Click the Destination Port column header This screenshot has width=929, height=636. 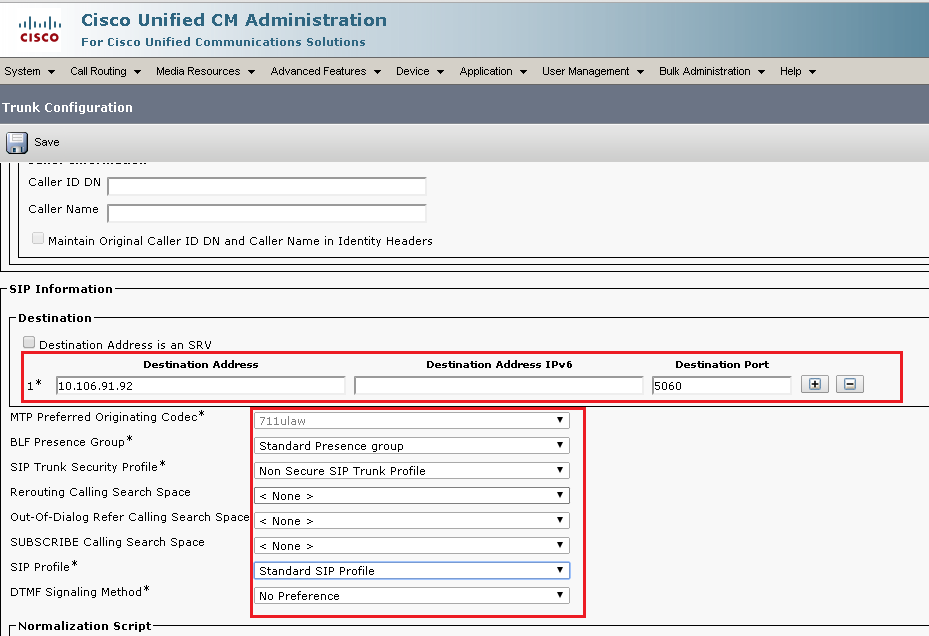point(722,365)
